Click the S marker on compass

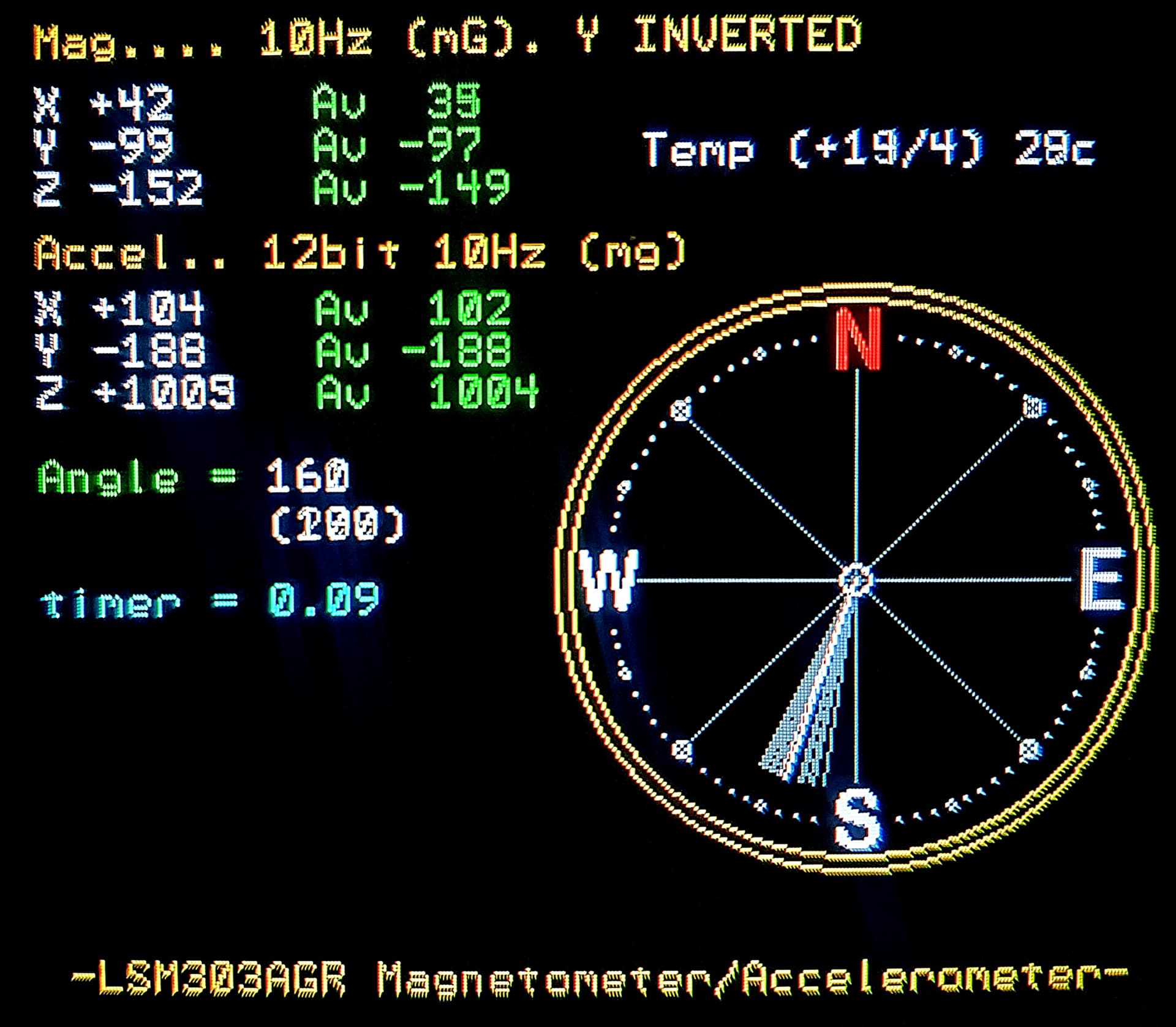[x=857, y=819]
